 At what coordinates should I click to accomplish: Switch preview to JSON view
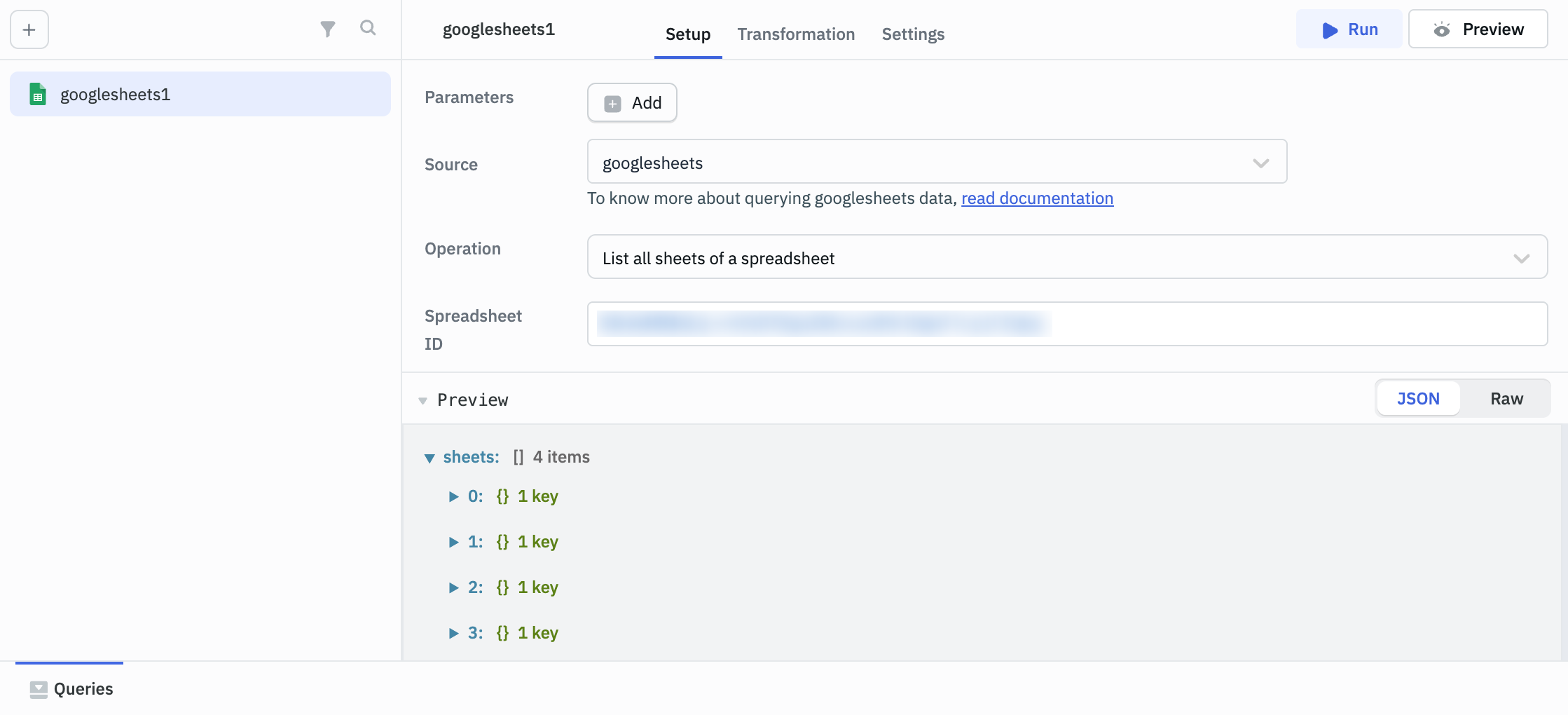pyautogui.click(x=1418, y=399)
